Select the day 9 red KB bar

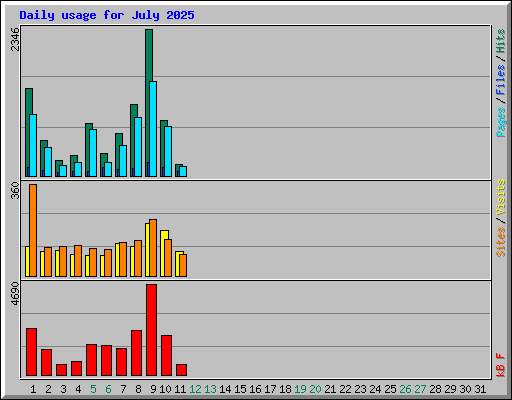151,330
